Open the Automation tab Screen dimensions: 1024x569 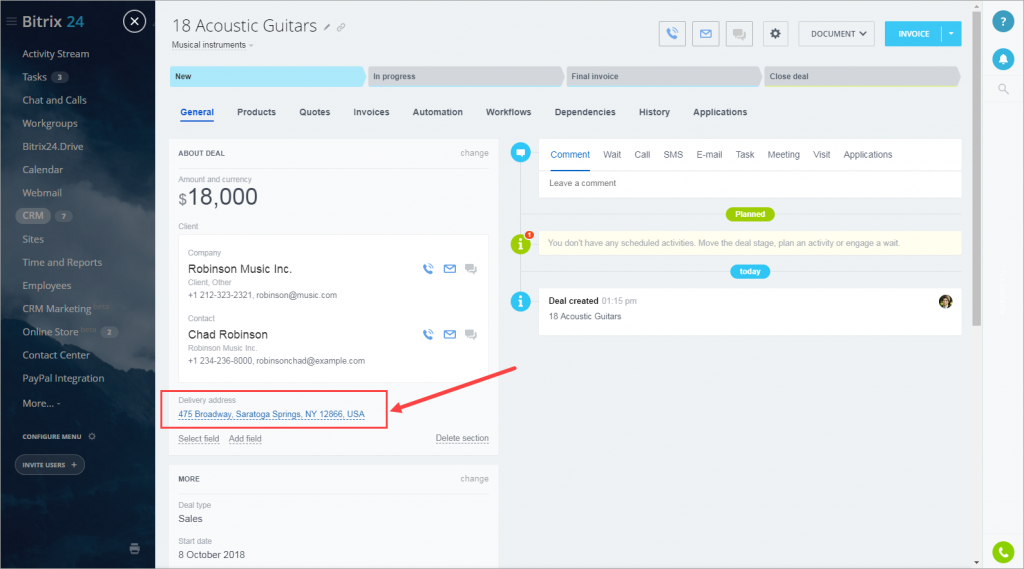click(x=438, y=112)
